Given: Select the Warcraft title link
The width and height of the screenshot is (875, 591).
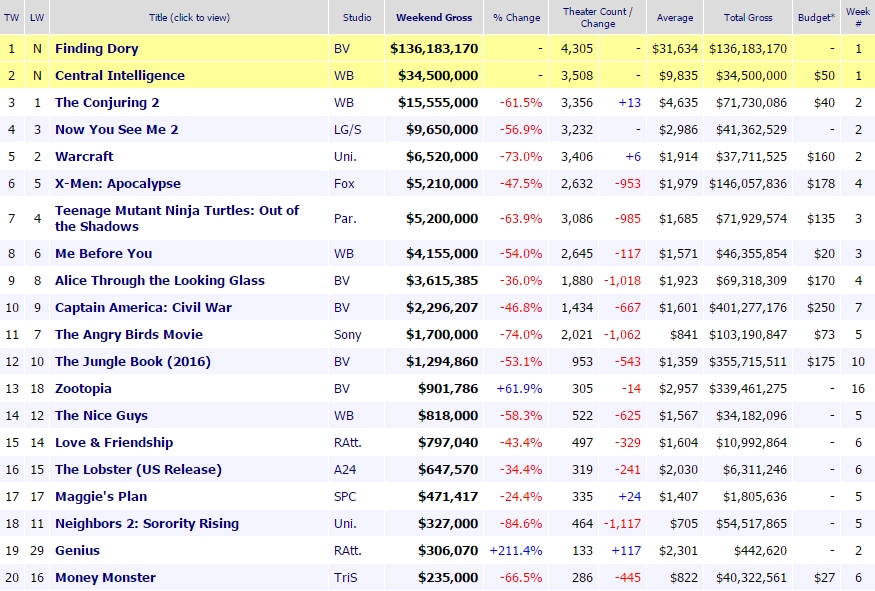Looking at the screenshot, I should [84, 156].
